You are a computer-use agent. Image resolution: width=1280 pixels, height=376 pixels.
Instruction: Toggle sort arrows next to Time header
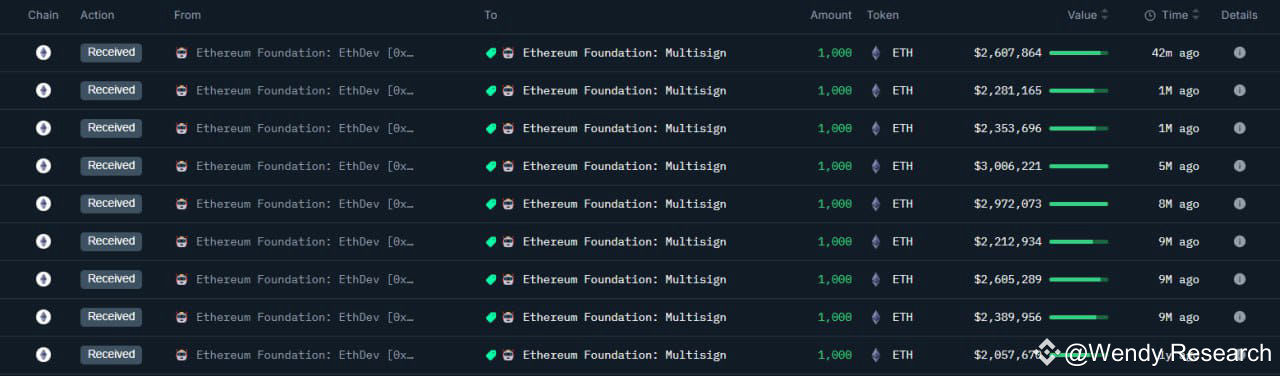point(1196,15)
